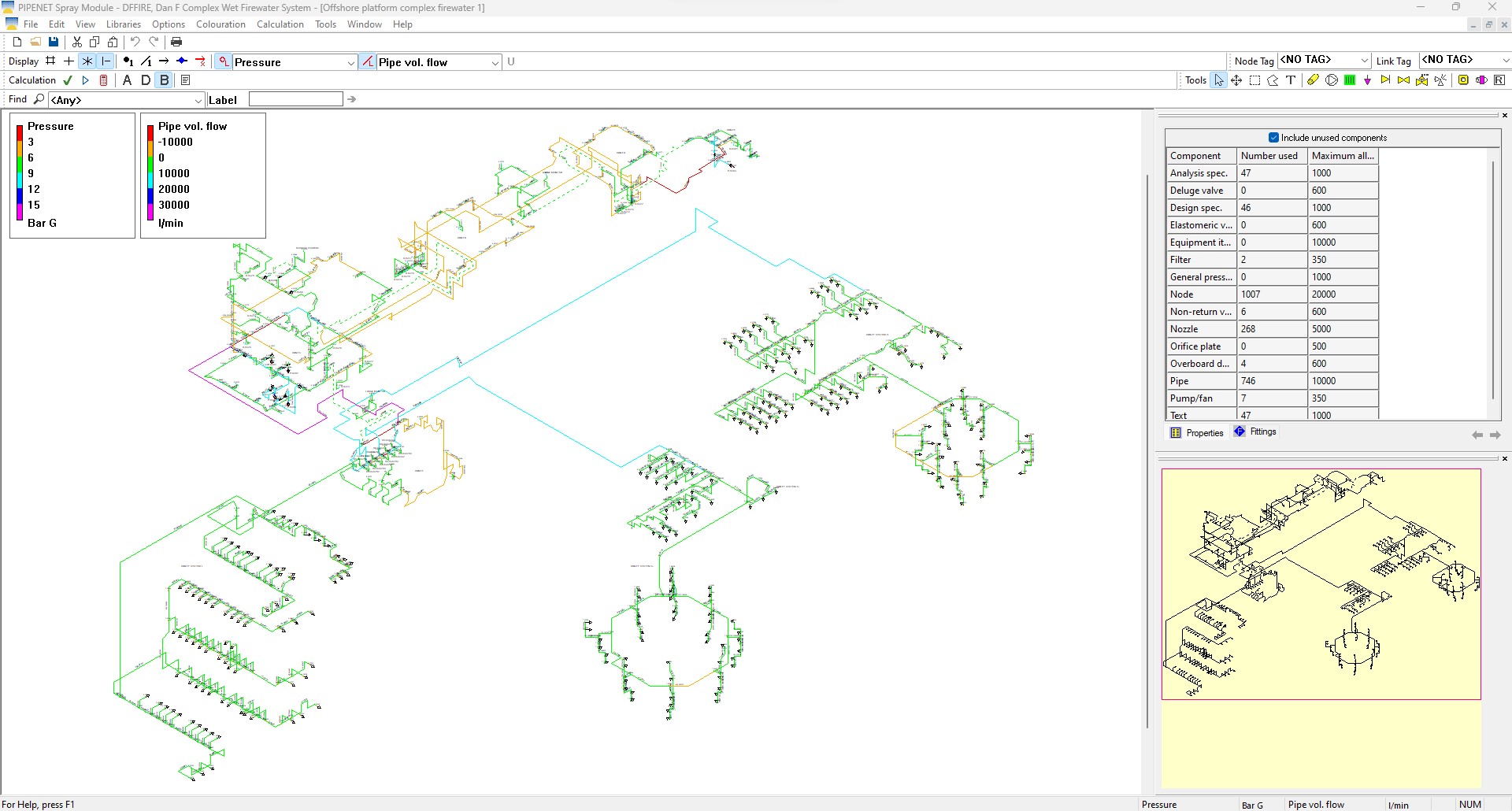Select the Non-return valve tool
Image resolution: width=1512 pixels, height=811 pixels.
[x=1385, y=80]
